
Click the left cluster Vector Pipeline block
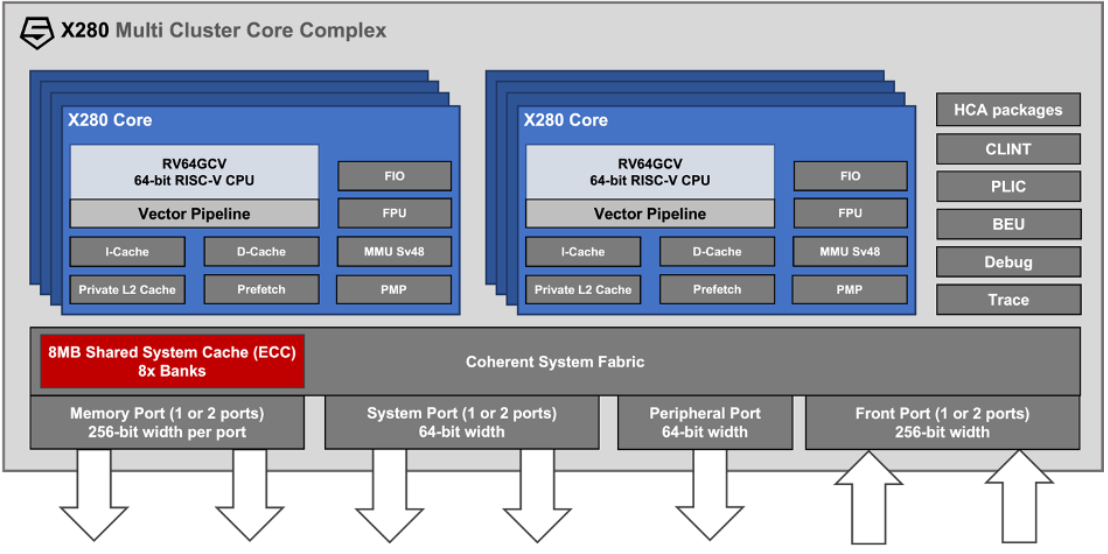point(194,213)
